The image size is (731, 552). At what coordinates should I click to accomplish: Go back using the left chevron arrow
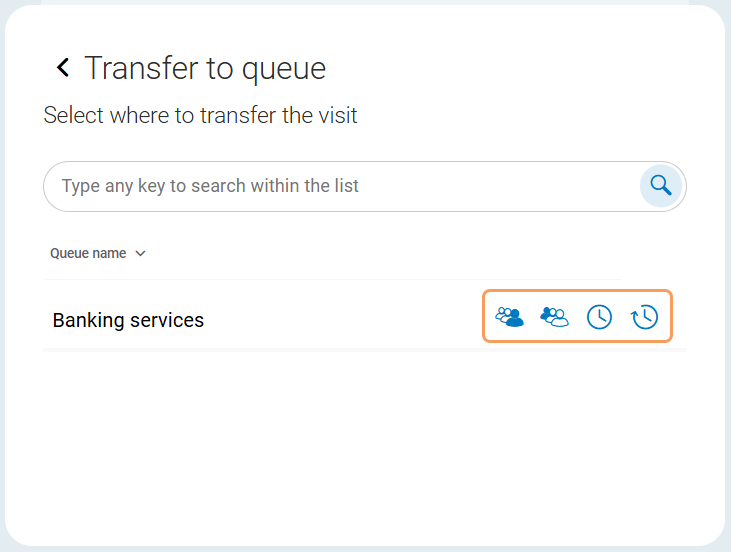point(63,68)
